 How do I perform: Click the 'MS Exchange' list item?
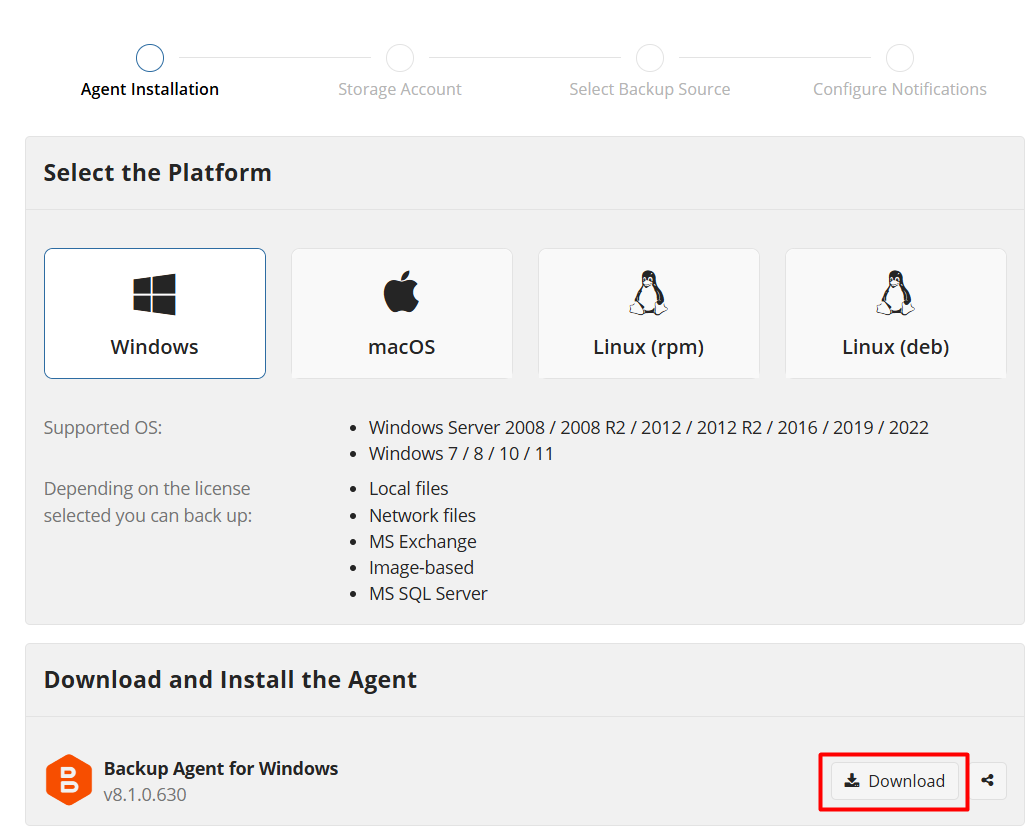click(x=422, y=542)
